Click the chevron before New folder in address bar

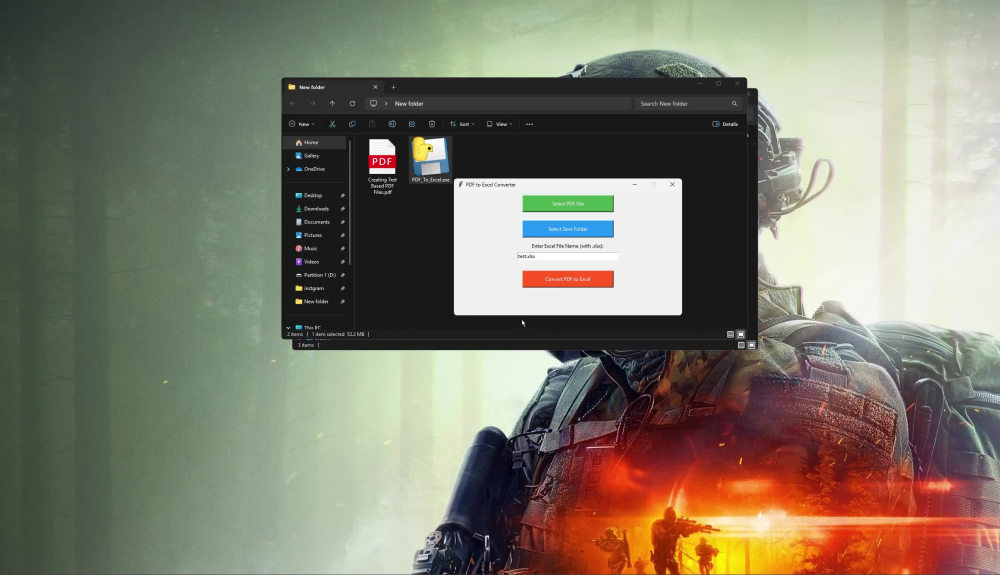coord(385,103)
